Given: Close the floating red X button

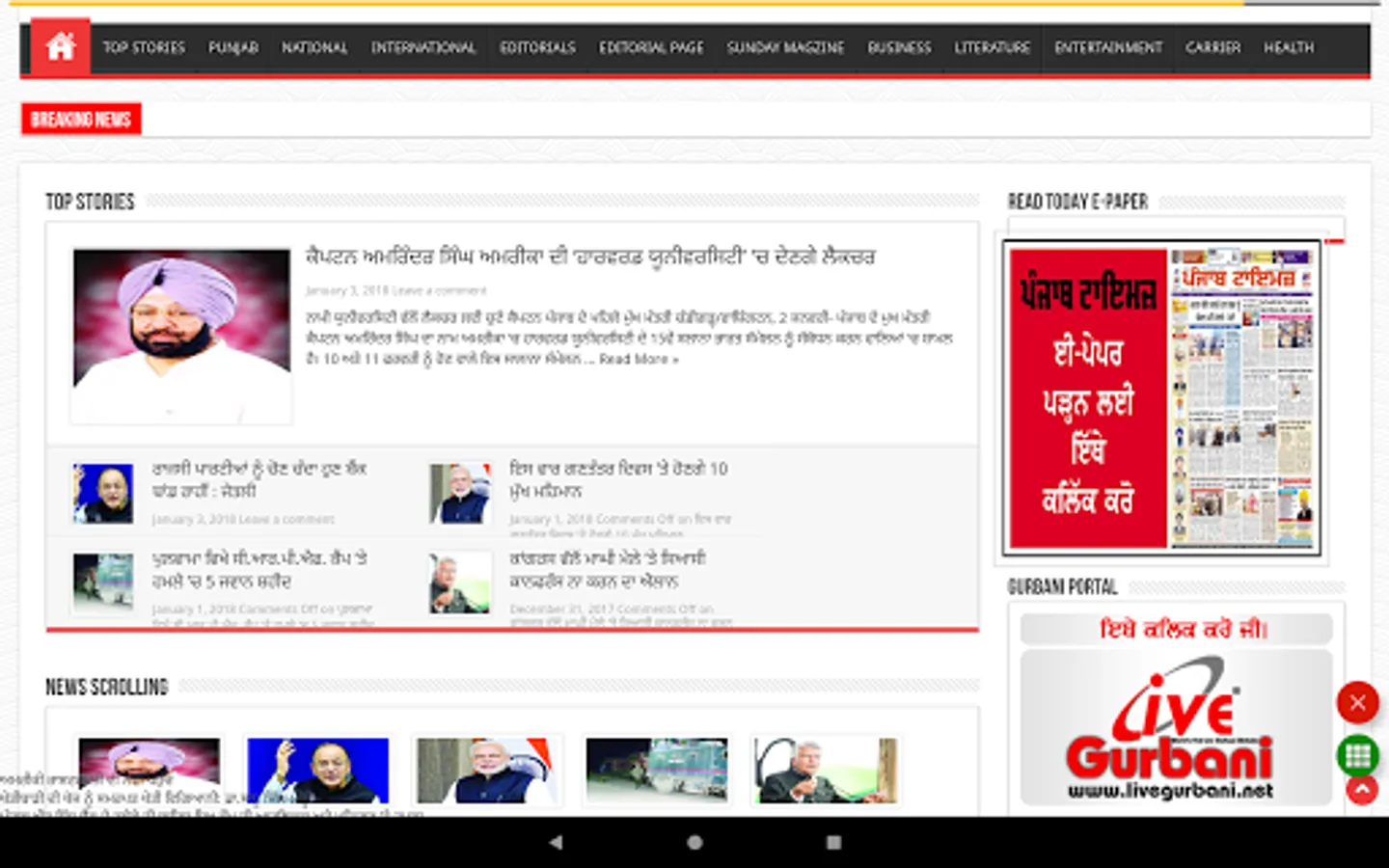Looking at the screenshot, I should click(1357, 702).
